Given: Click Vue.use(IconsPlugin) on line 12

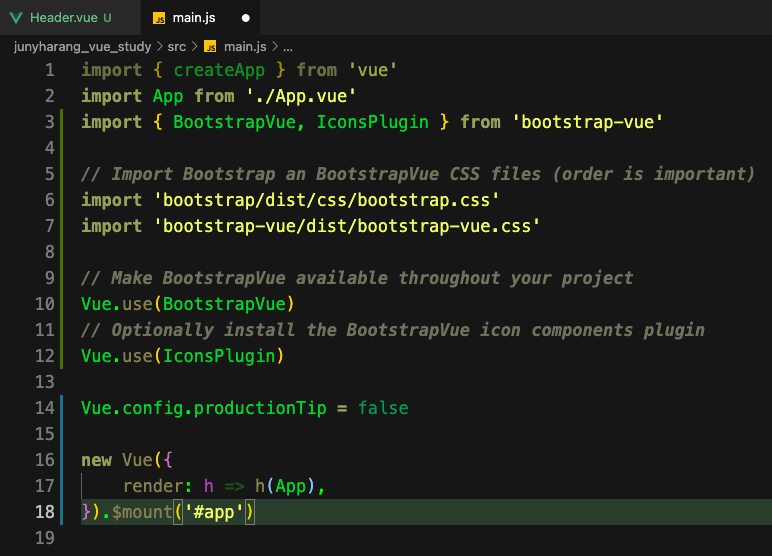Looking at the screenshot, I should pyautogui.click(x=183, y=356).
